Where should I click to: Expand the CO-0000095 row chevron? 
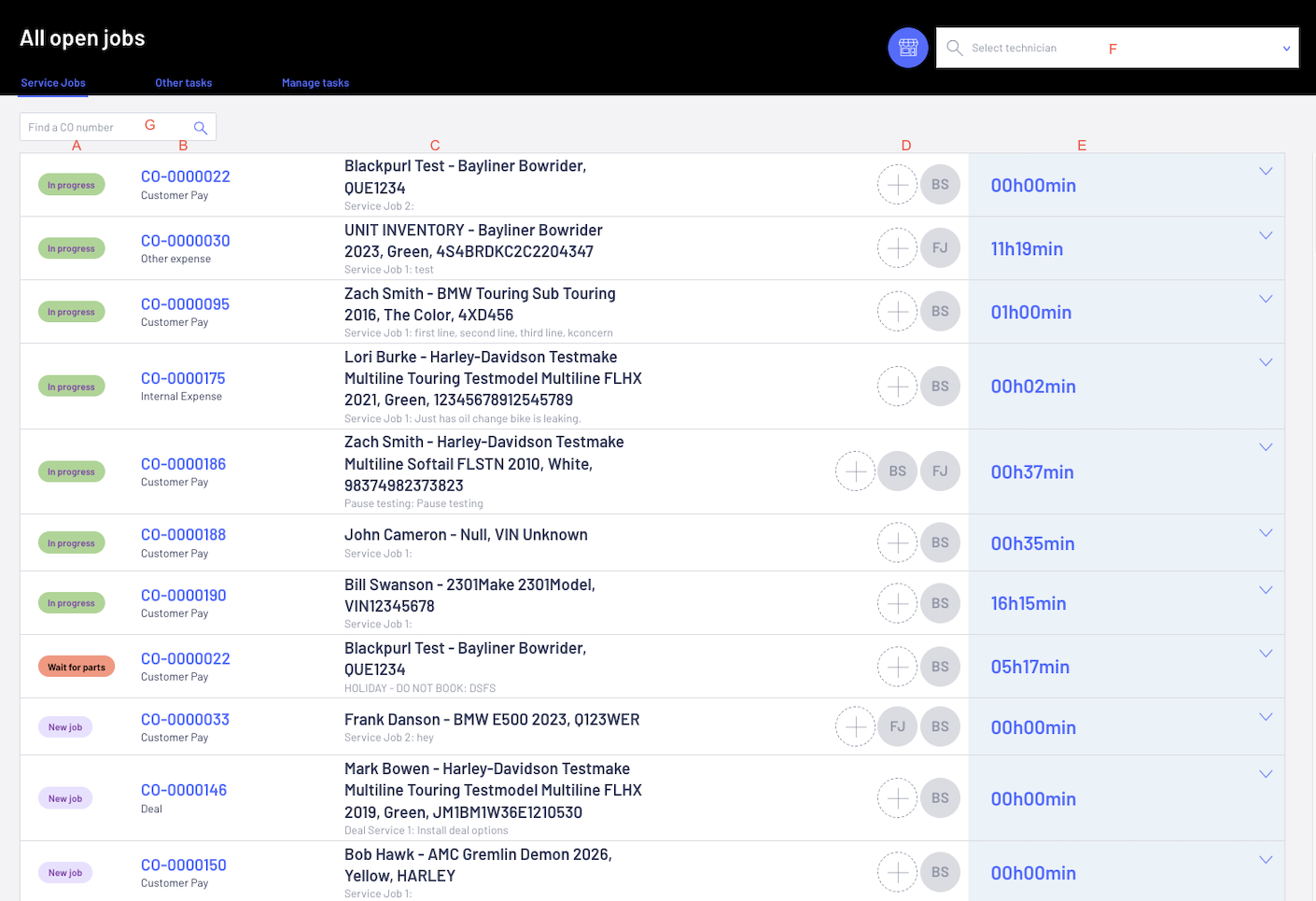[x=1266, y=299]
